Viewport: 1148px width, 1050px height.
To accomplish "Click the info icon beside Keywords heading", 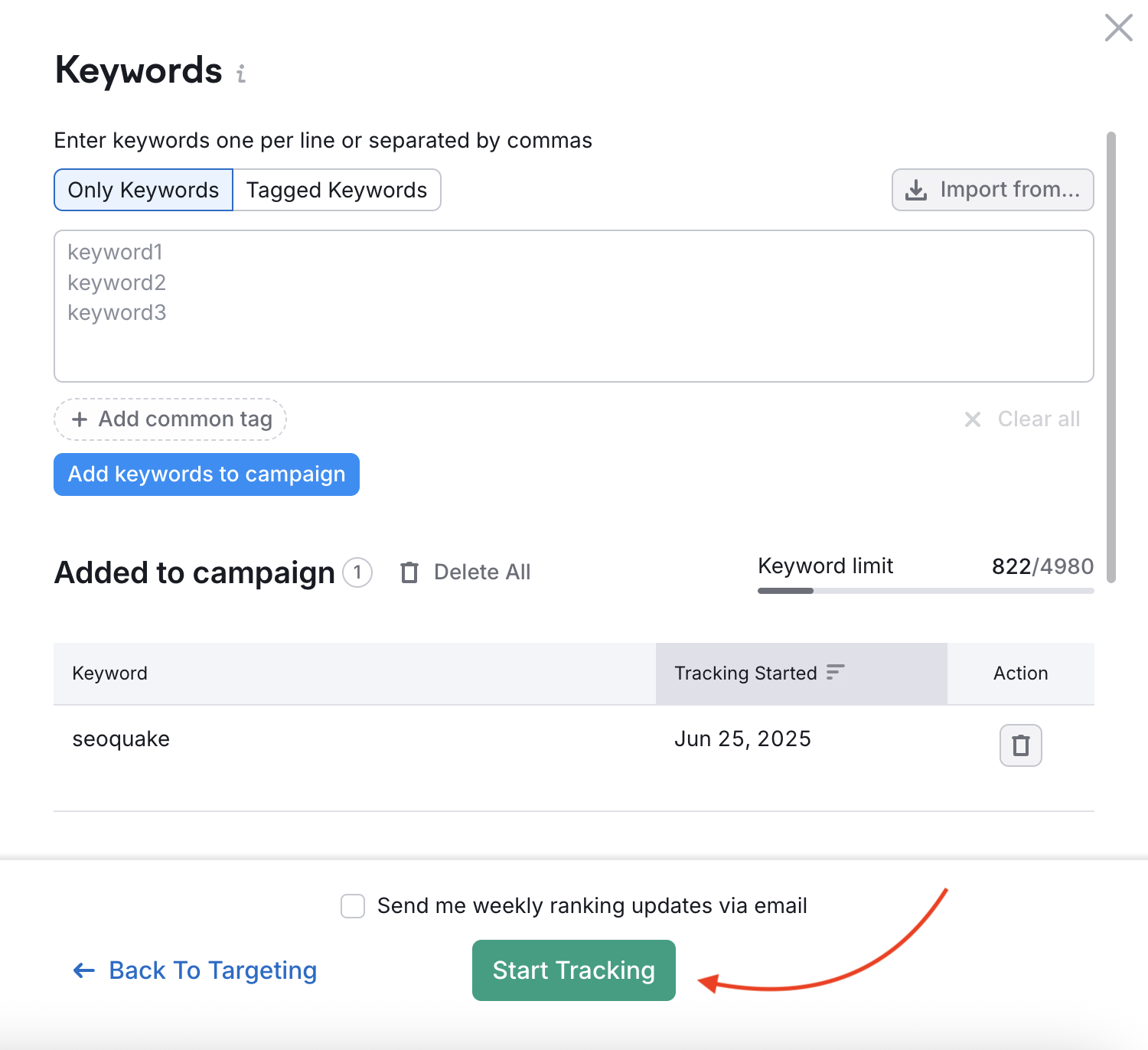I will pos(241,73).
